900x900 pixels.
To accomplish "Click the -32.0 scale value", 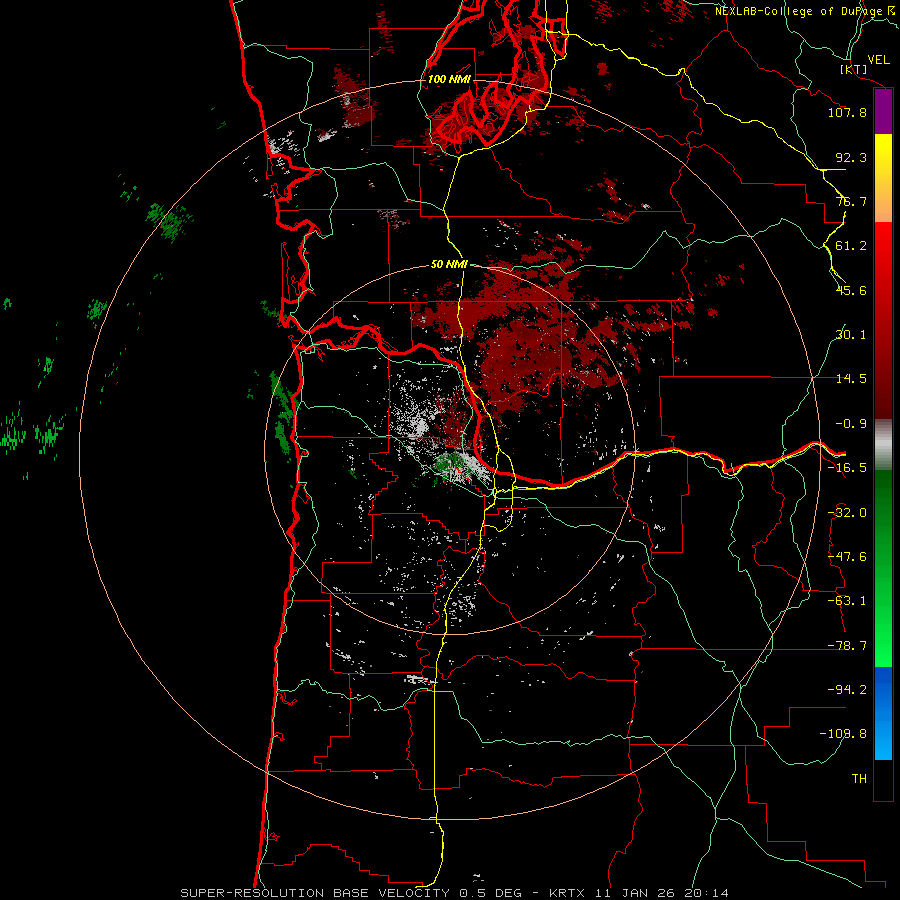I will coord(847,513).
